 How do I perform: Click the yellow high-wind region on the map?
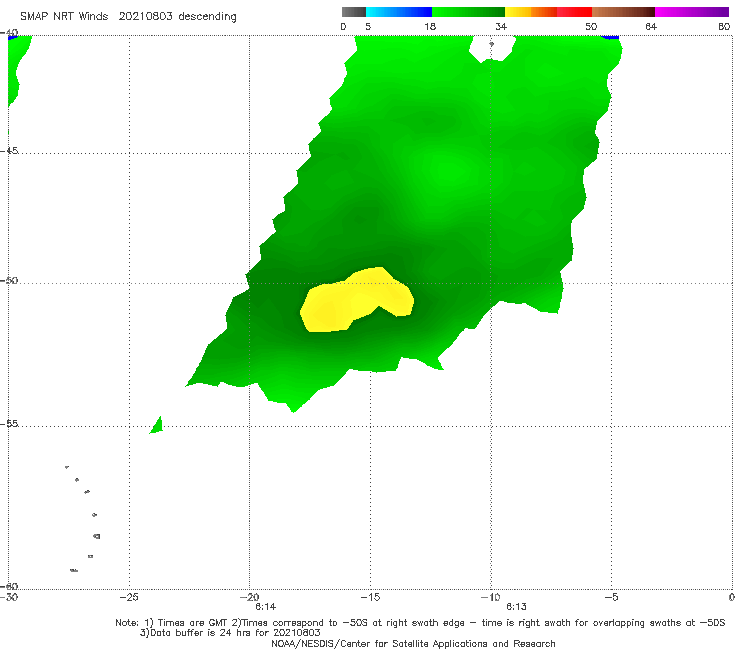[357, 300]
